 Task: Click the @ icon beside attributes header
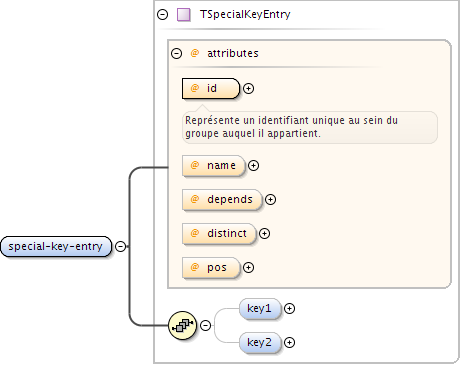click(x=195, y=53)
